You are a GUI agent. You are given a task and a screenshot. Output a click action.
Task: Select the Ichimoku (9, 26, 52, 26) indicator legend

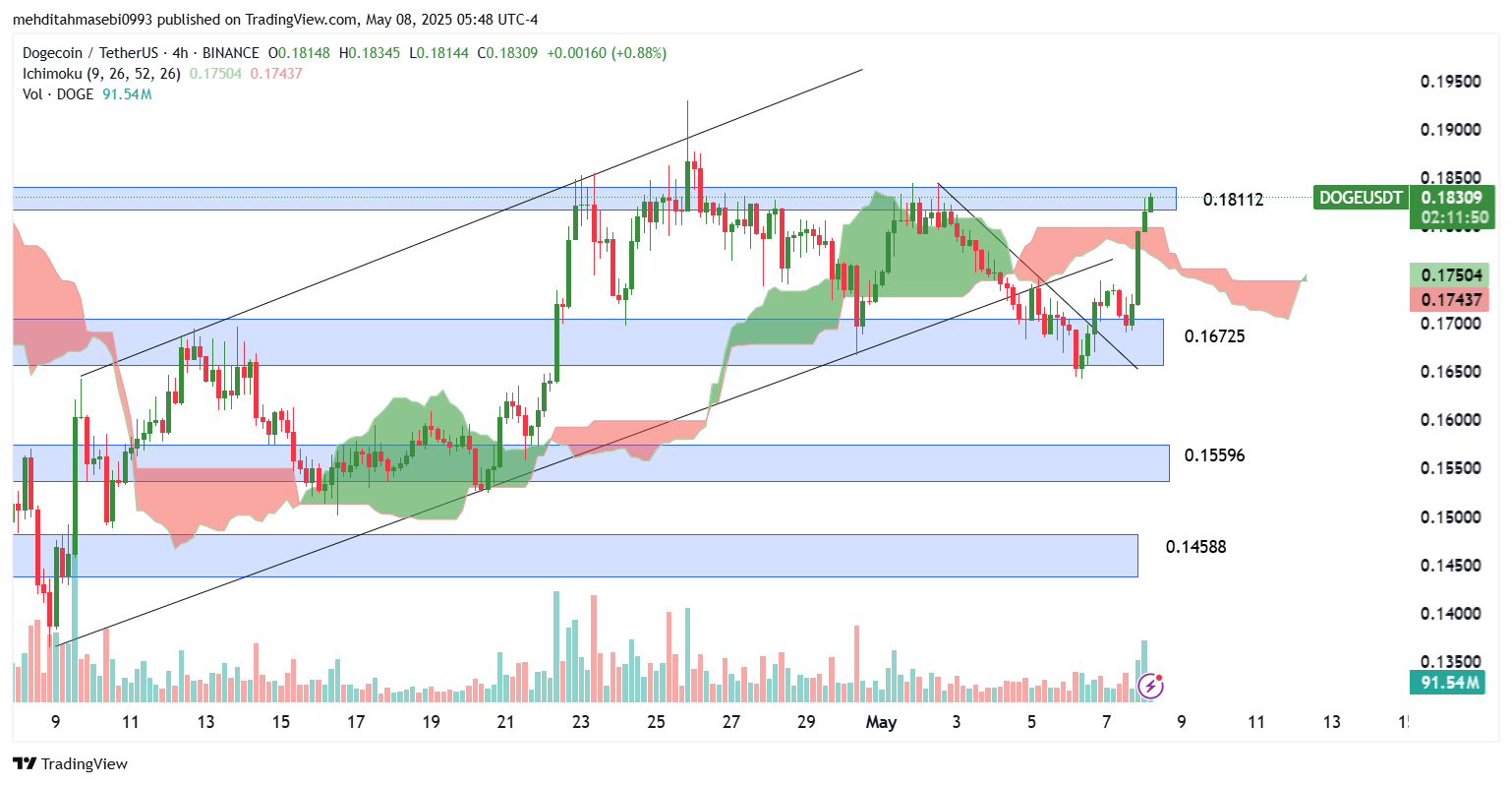[102, 74]
